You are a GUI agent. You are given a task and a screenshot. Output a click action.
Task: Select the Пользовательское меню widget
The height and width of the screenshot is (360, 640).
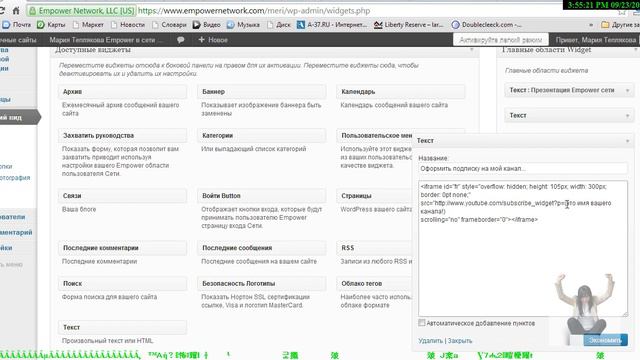pyautogui.click(x=375, y=136)
